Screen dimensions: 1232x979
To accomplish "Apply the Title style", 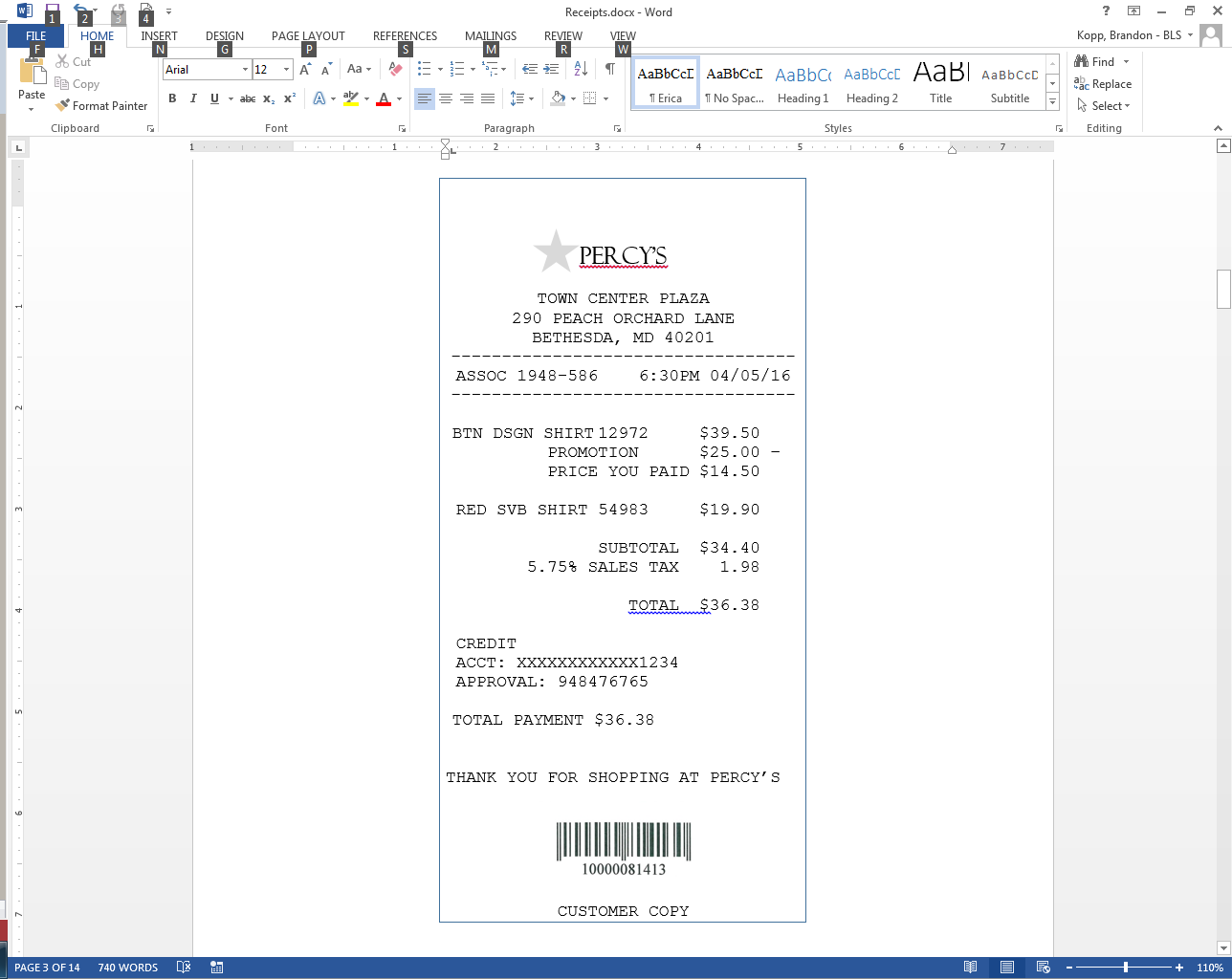I will [x=941, y=83].
